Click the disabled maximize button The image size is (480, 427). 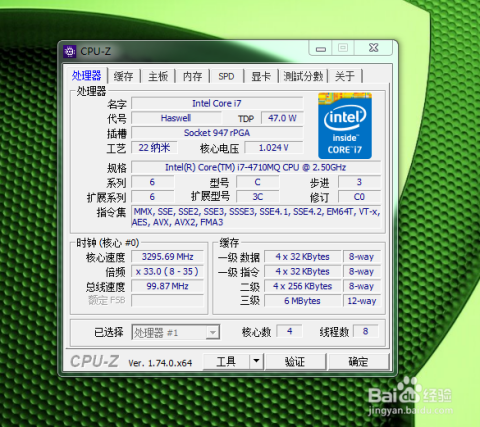(x=343, y=48)
